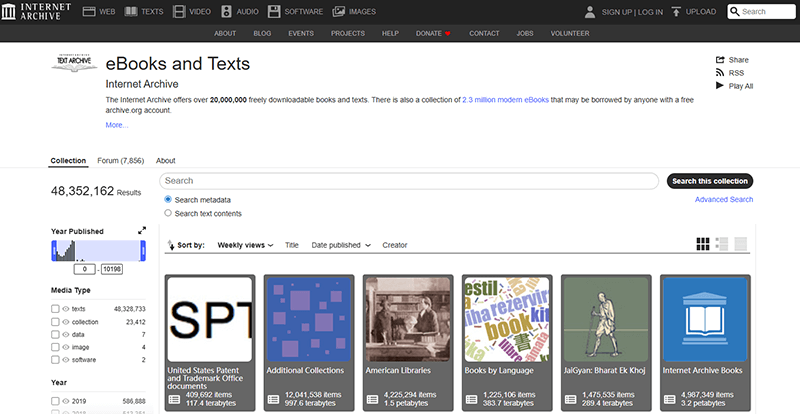Switch to the About tab
The image size is (800, 414).
165,160
